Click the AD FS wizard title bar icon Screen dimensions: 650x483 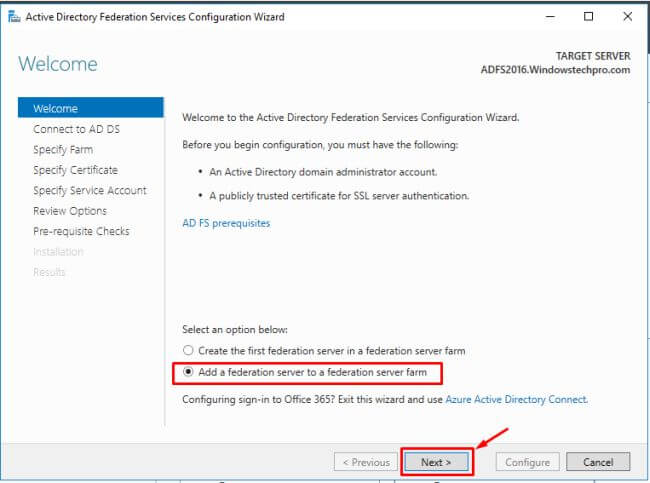(14, 17)
